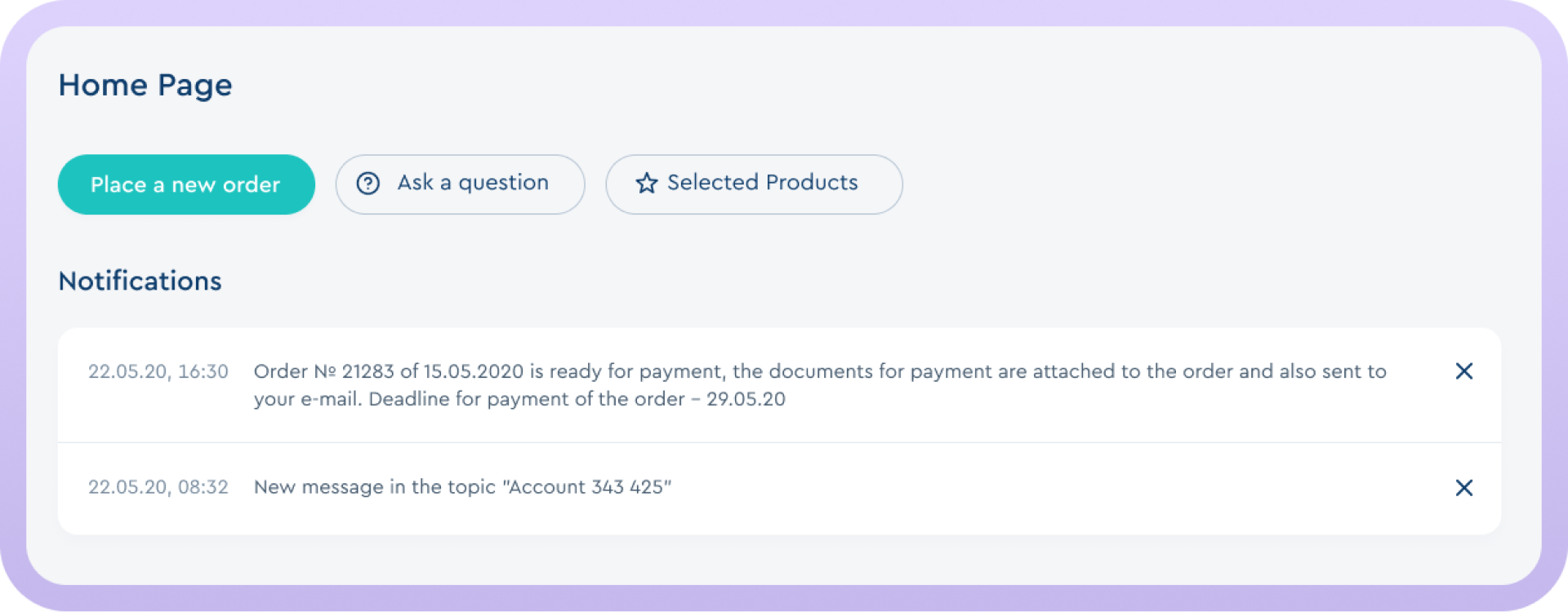This screenshot has height=612, width=1568.
Task: Click the 22.05.20, 08:32 timestamp
Action: 158,487
